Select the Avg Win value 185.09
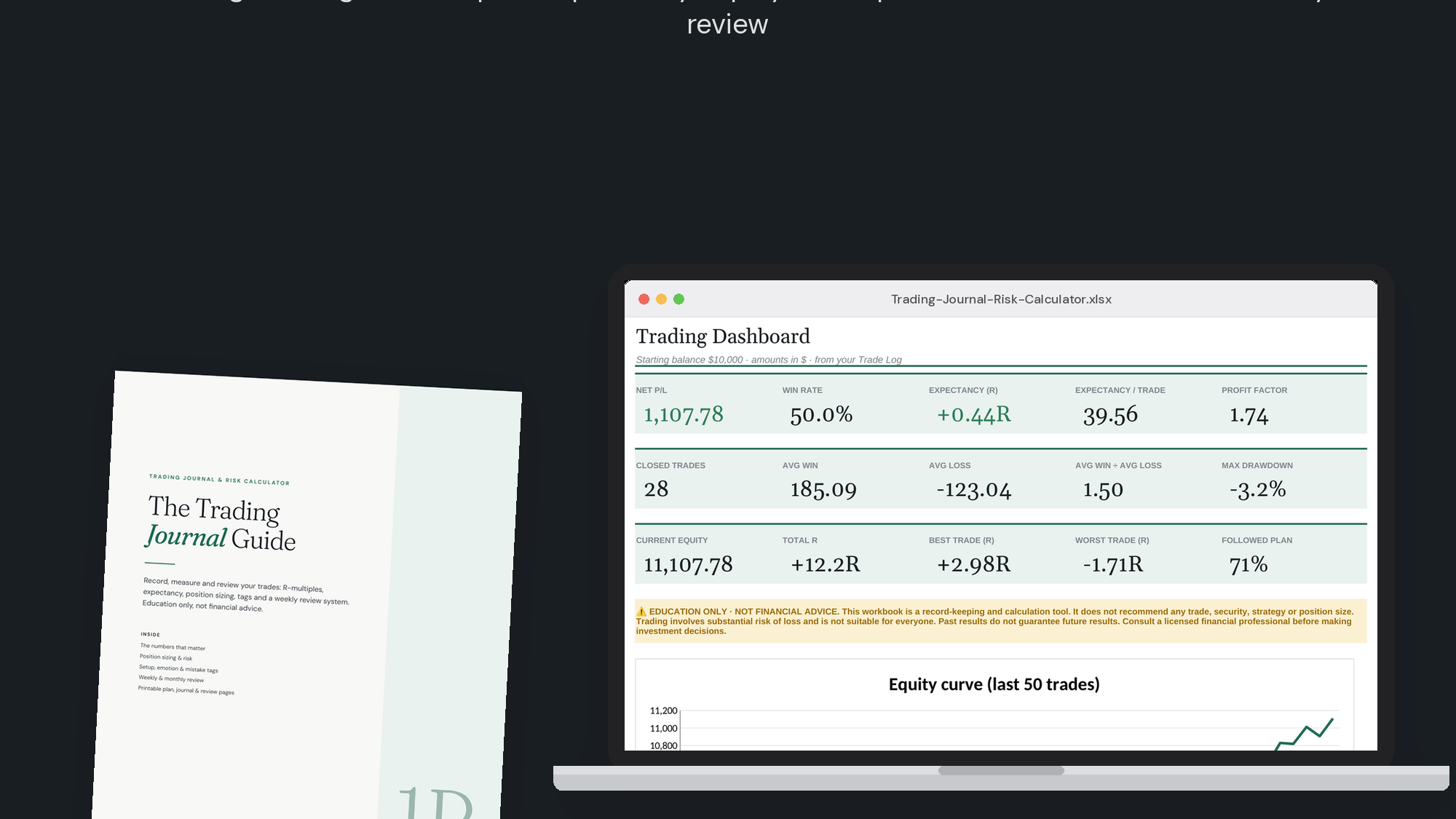This screenshot has width=1456, height=819. tap(823, 489)
